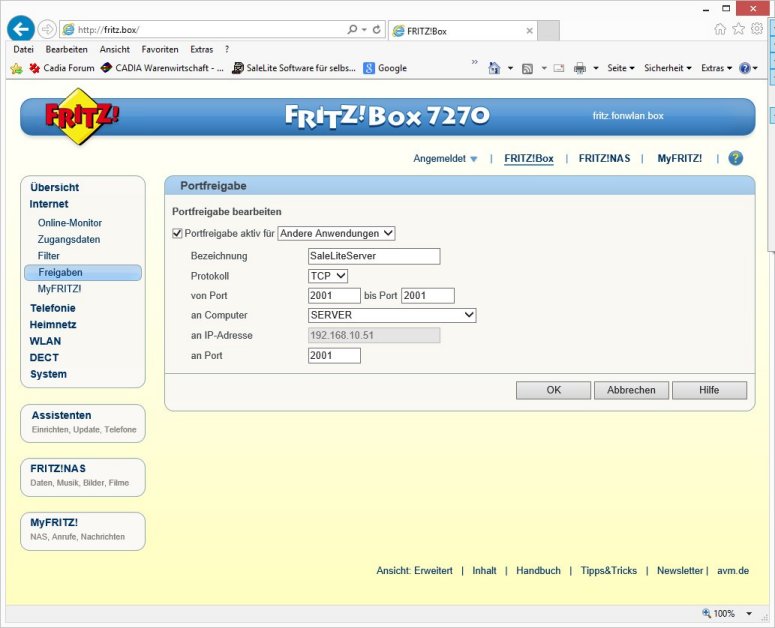Toggle the 'Portfreigabe aktiv für' checkbox
The width and height of the screenshot is (775, 628).
178,233
